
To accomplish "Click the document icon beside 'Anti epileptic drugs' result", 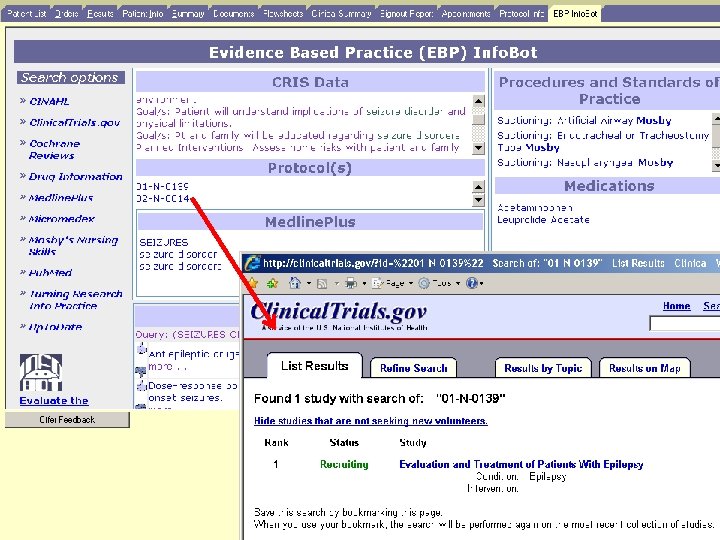I will 142,349.
